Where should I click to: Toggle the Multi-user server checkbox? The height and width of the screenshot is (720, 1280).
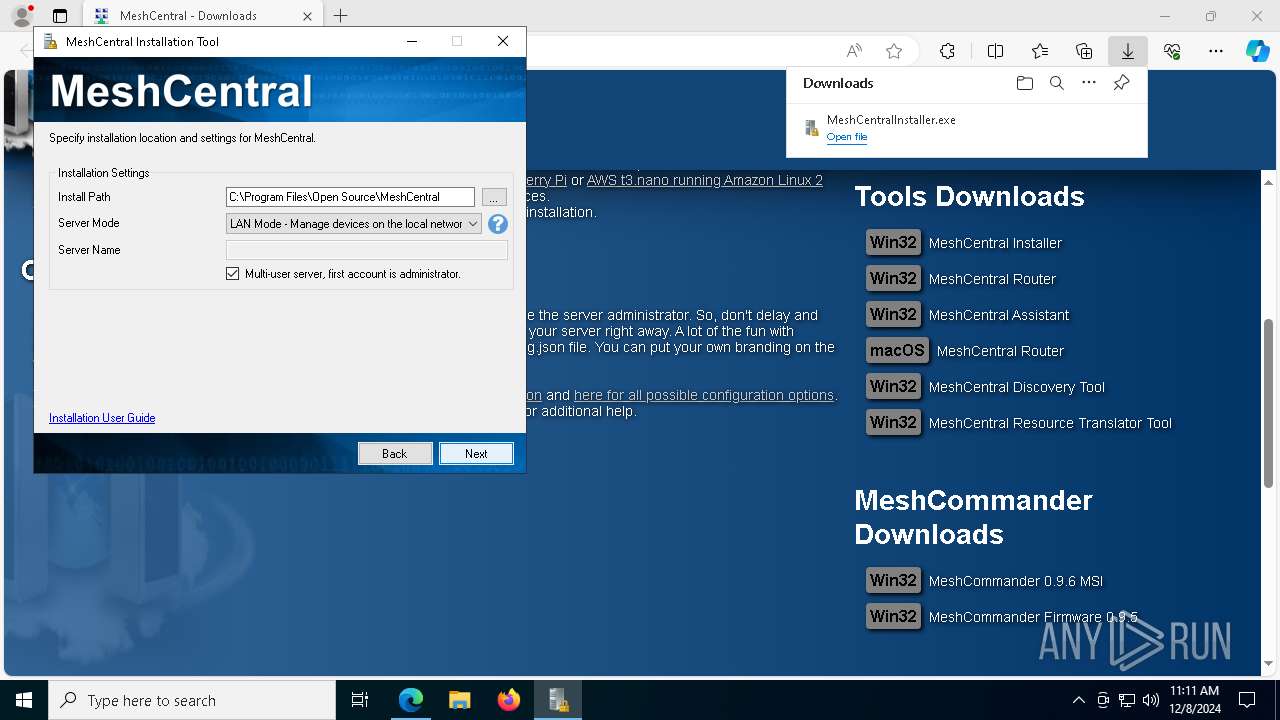[x=233, y=273]
